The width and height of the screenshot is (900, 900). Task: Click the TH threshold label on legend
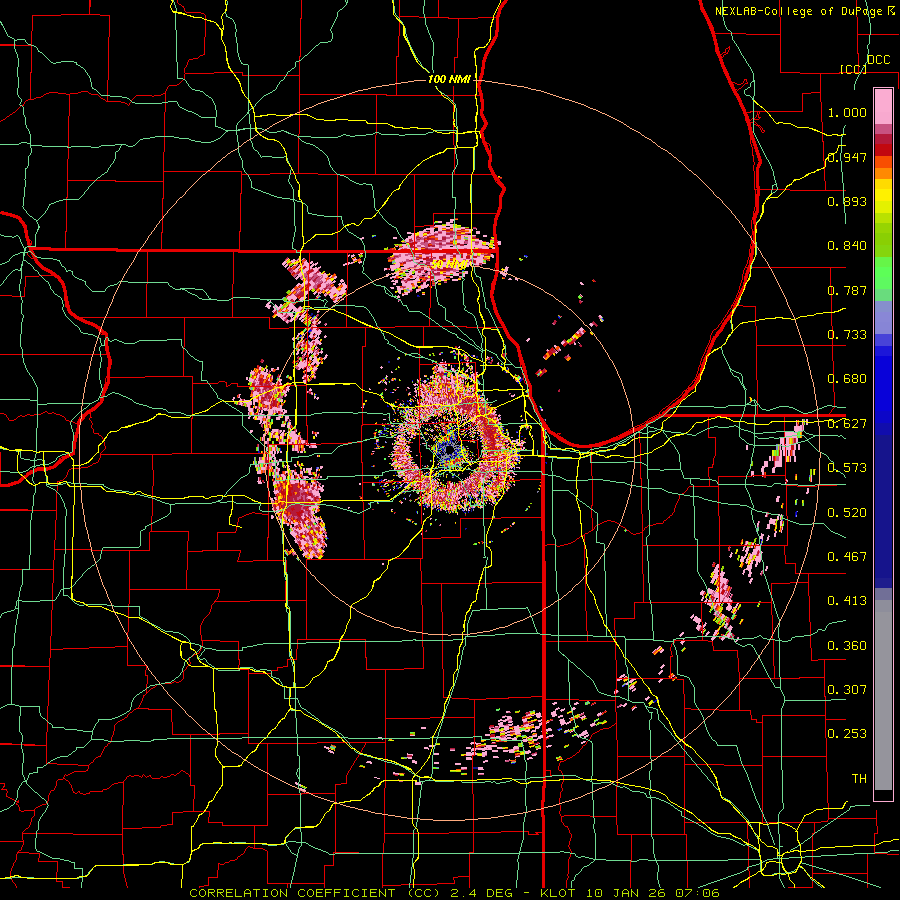859,779
